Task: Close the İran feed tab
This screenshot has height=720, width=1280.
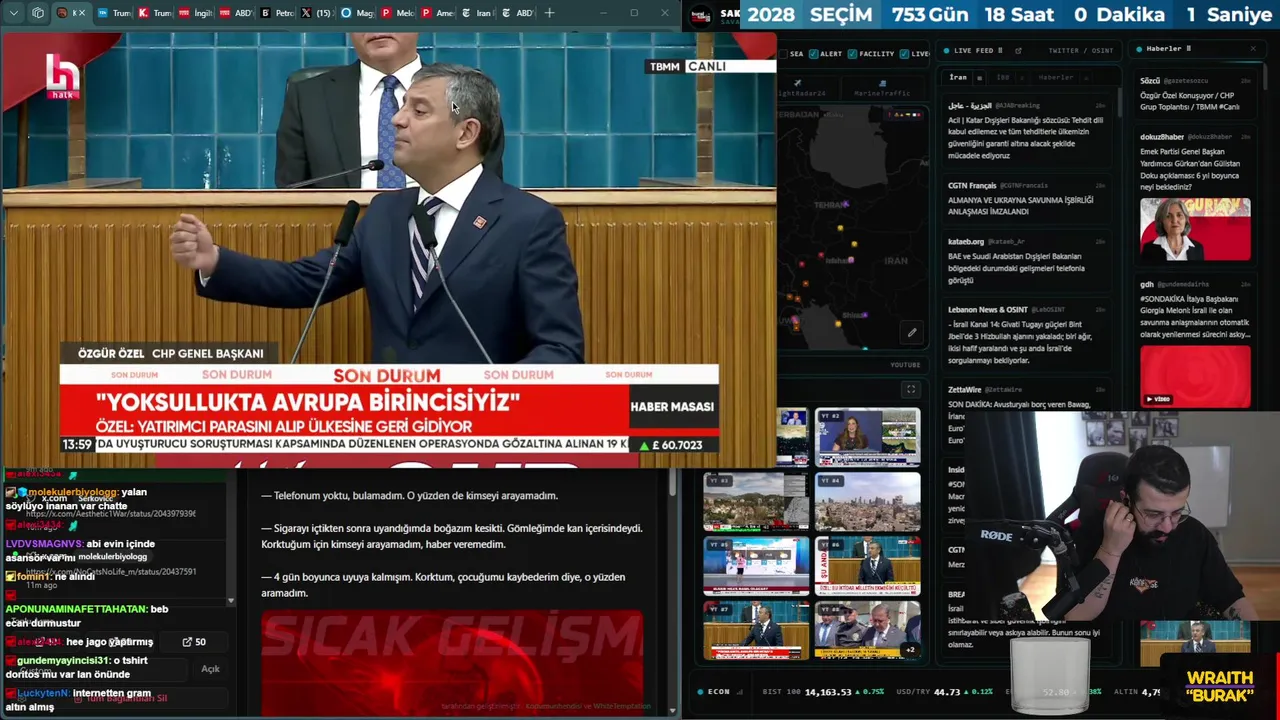Action: [979, 77]
